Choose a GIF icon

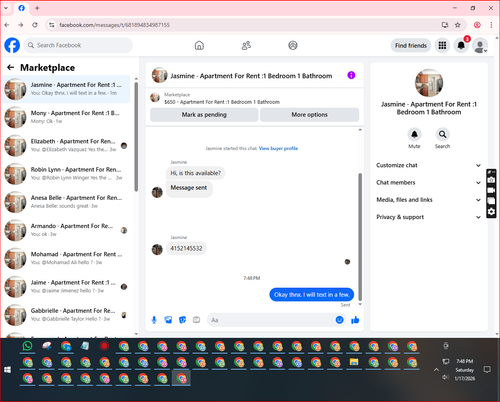point(196,320)
